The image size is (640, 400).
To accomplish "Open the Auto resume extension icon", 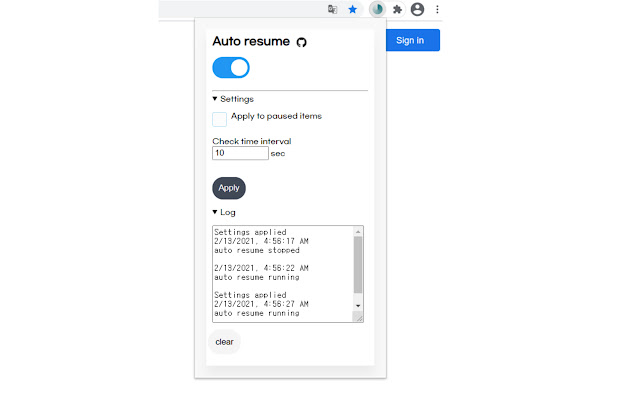I will point(377,9).
